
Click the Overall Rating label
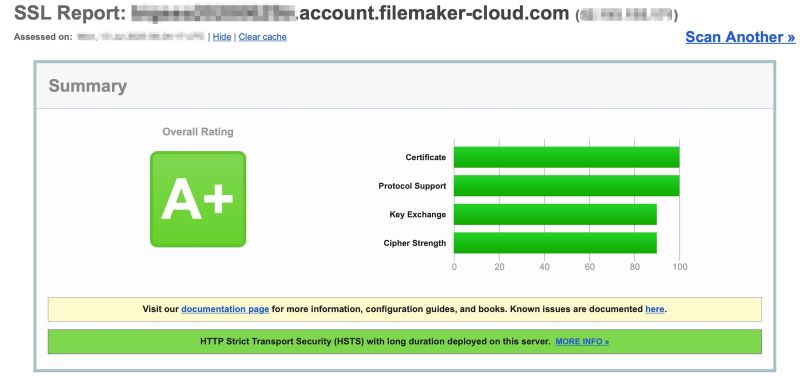[198, 132]
